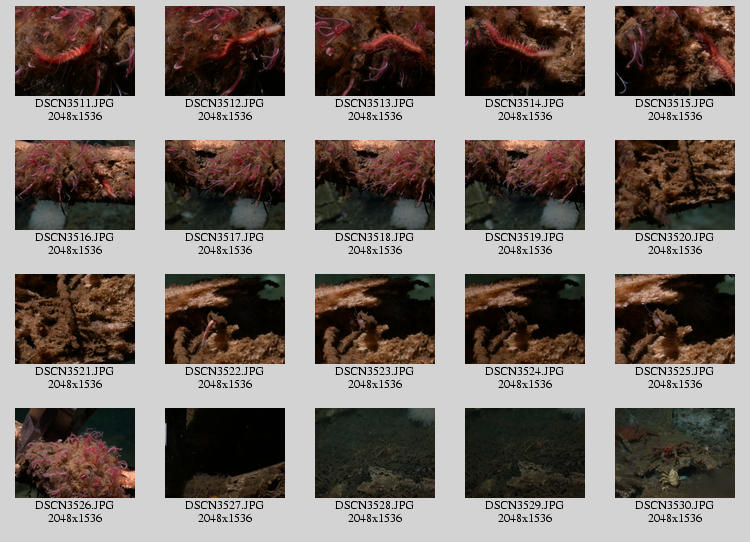Click the label DSCN3522.JPG
The width and height of the screenshot is (750, 542).
click(225, 371)
